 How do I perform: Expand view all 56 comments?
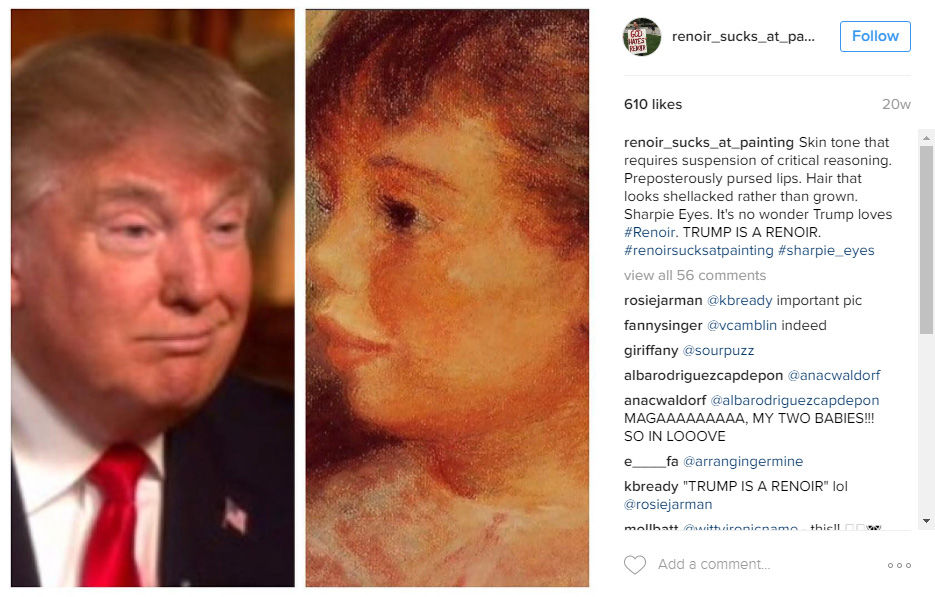point(695,276)
